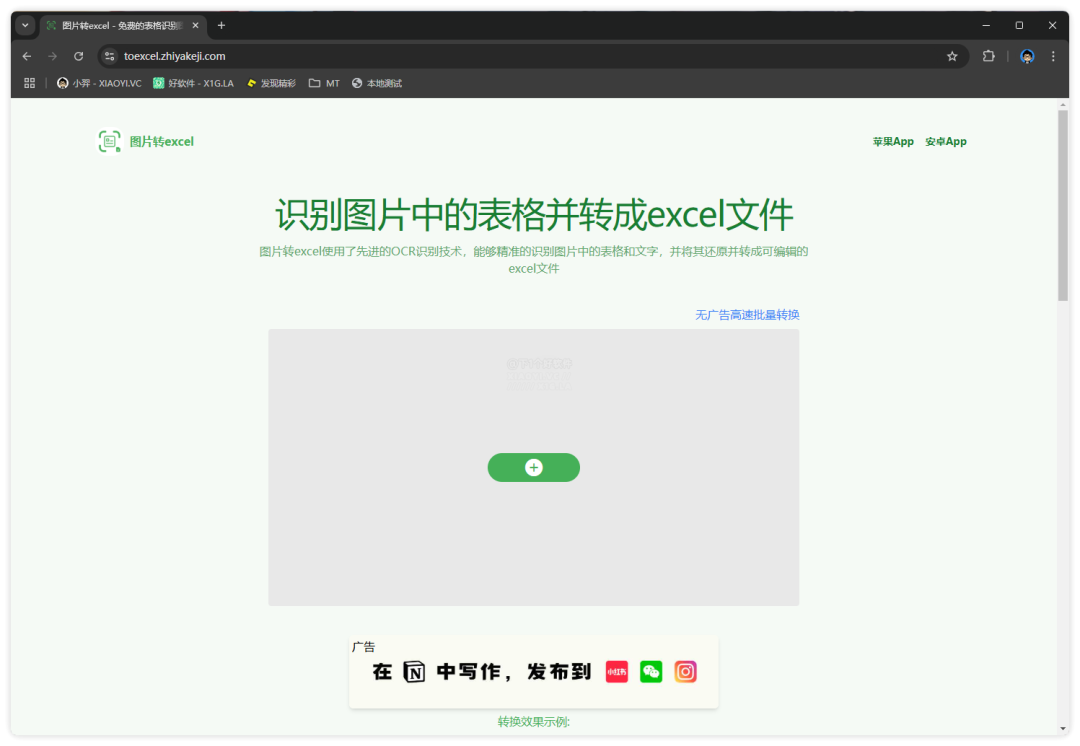Open site information icon in address bar

tap(110, 56)
